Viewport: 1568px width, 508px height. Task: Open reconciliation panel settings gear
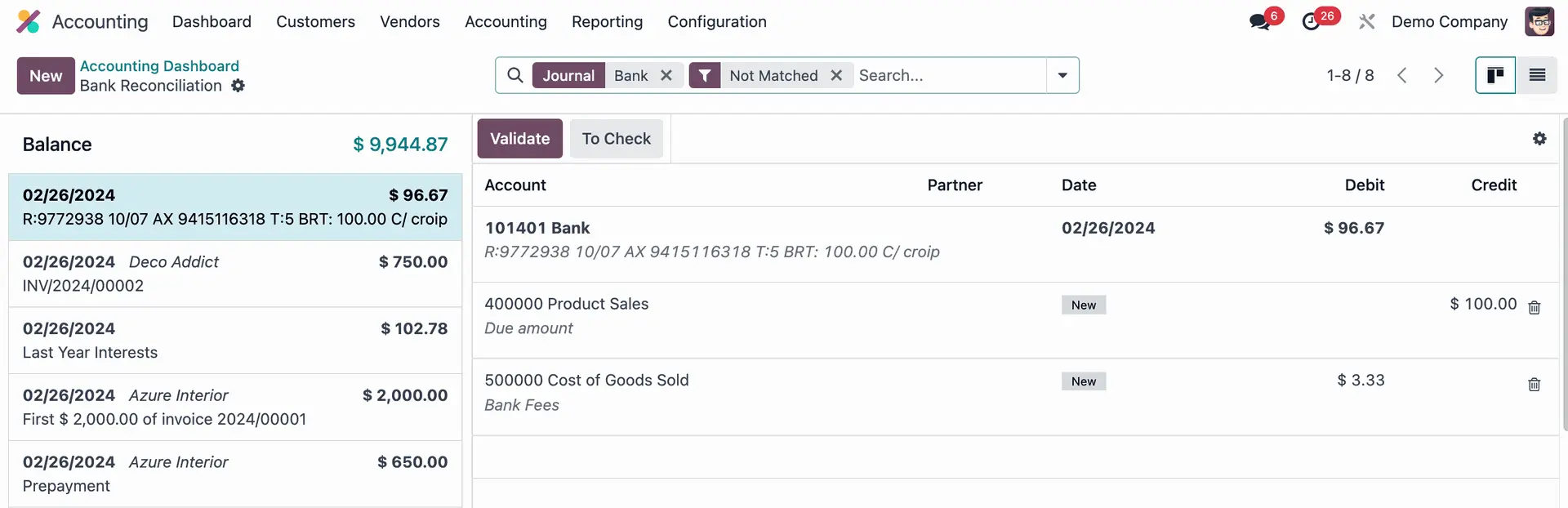point(1539,139)
